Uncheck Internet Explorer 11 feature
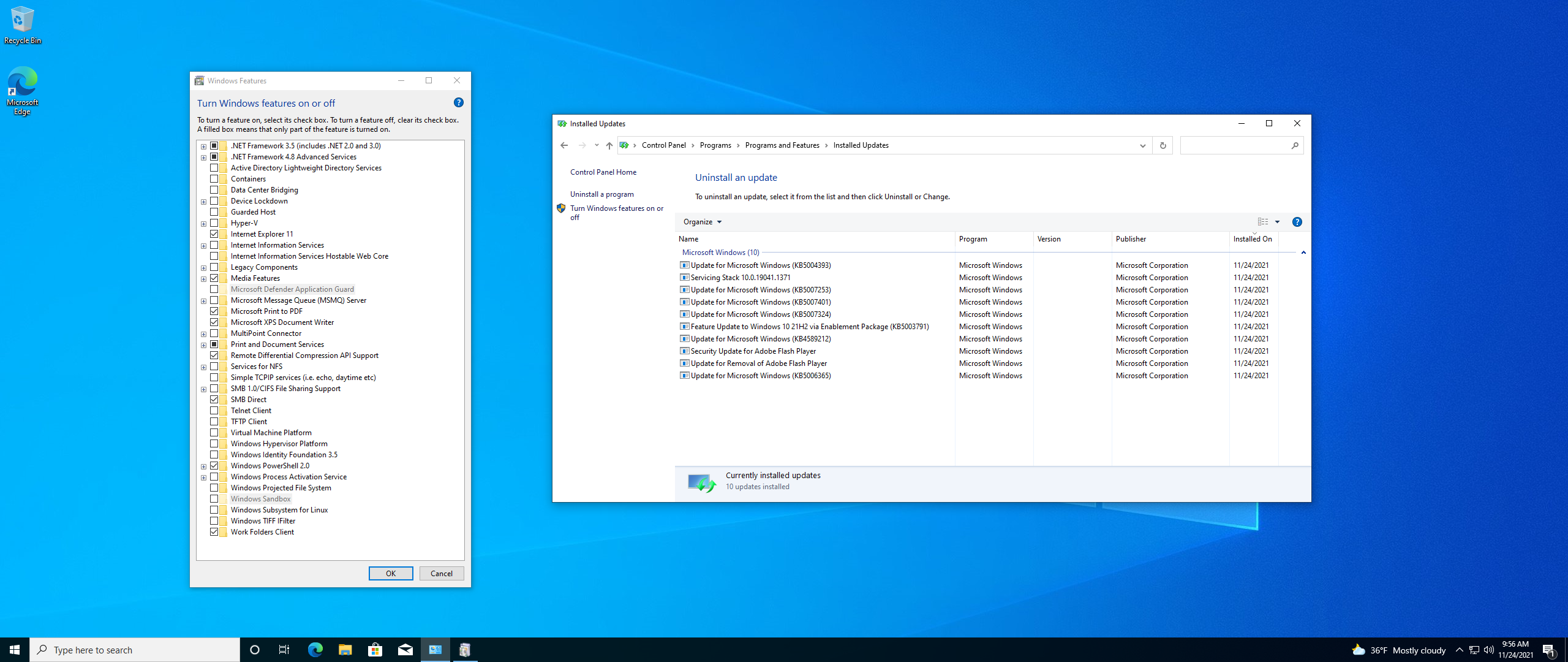Image resolution: width=1568 pixels, height=662 pixels. click(x=214, y=234)
